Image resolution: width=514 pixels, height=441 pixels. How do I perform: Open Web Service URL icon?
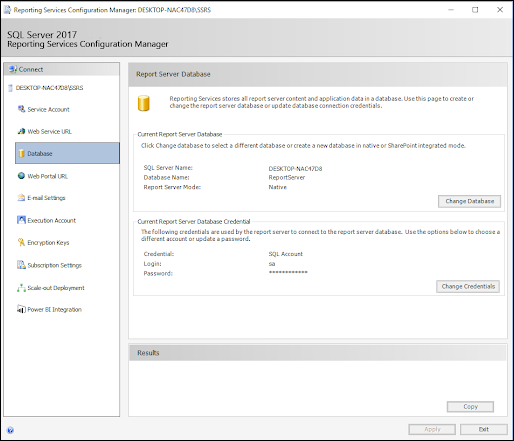point(21,131)
